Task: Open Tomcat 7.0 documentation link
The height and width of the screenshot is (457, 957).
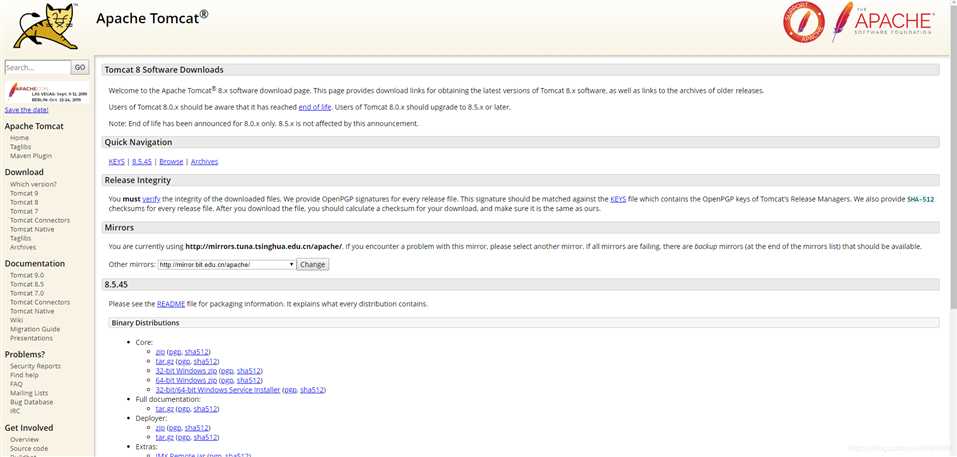Action: 27,293
